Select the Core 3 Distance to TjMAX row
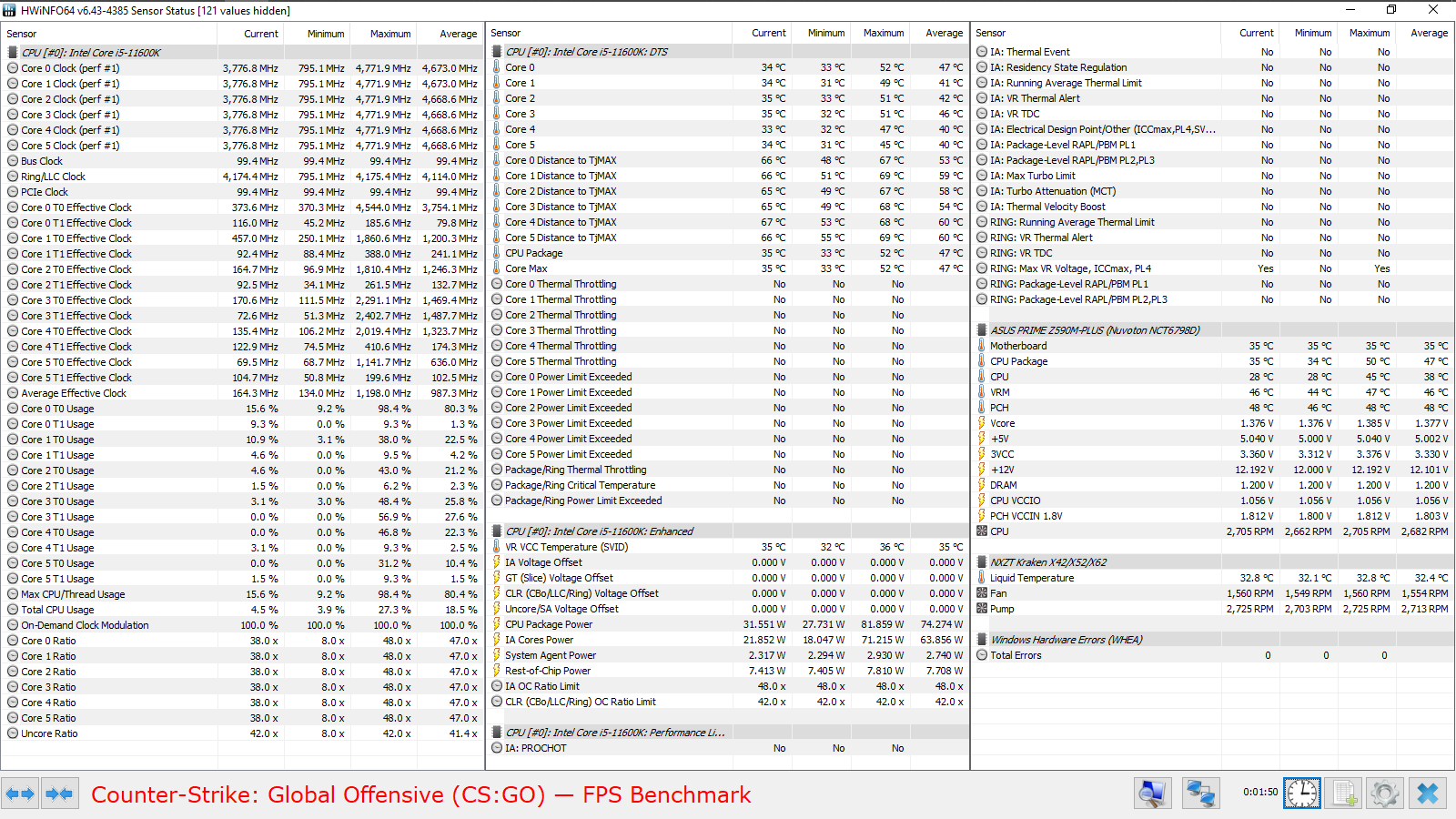This screenshot has width=1456, height=819. pyautogui.click(x=728, y=207)
